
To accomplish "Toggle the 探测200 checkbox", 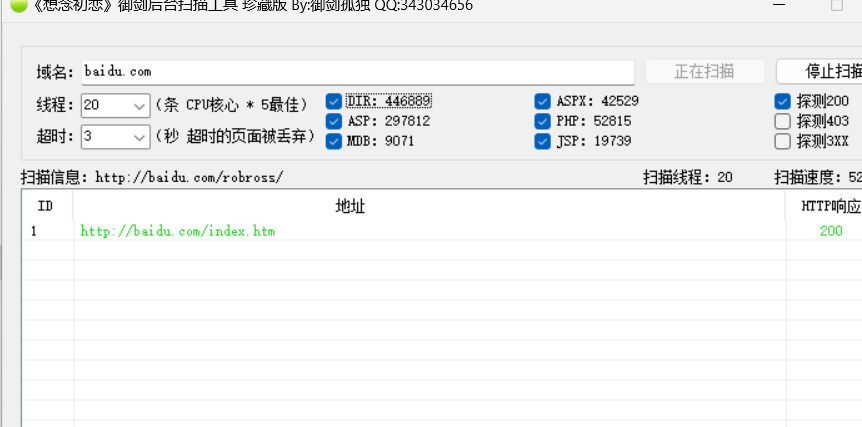I will 782,101.
